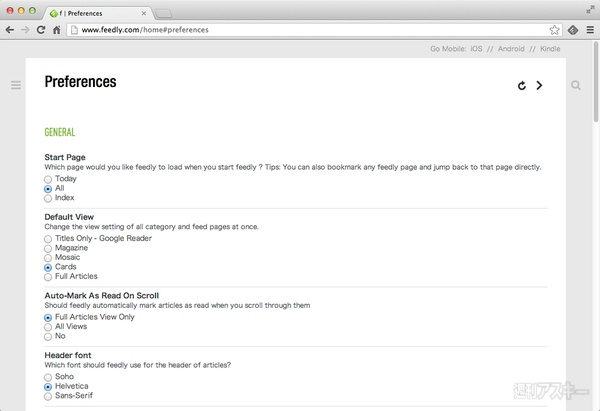Open feedly sidebar hamburger menu

(x=16, y=85)
